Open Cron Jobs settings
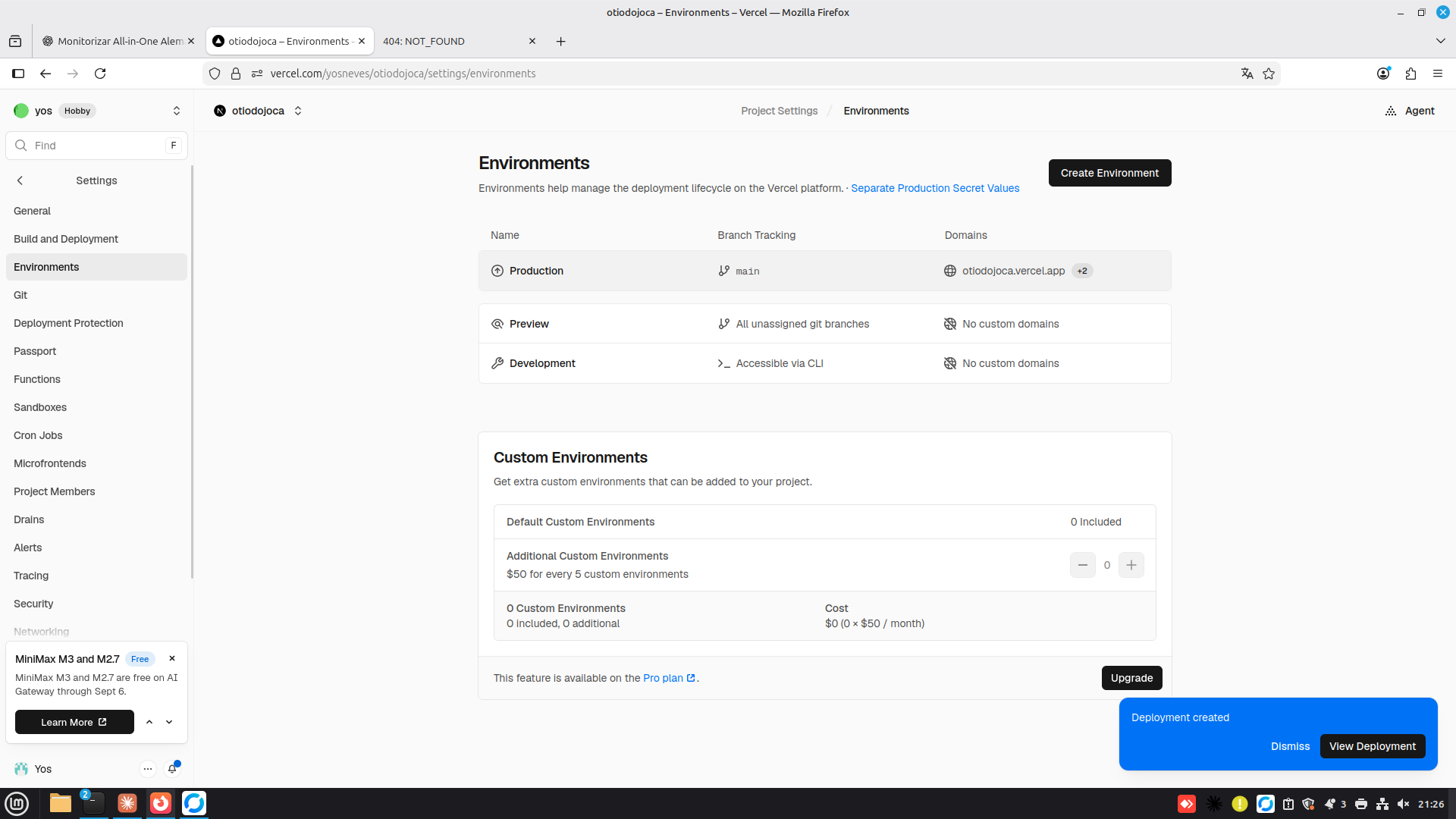Viewport: 1456px width, 819px height. [x=96, y=435]
